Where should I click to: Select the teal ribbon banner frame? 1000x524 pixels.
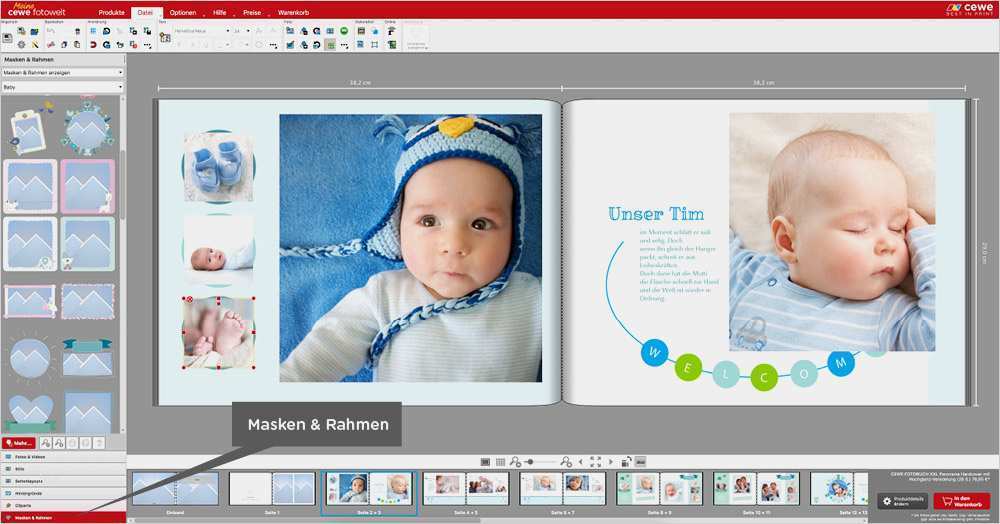(88, 357)
